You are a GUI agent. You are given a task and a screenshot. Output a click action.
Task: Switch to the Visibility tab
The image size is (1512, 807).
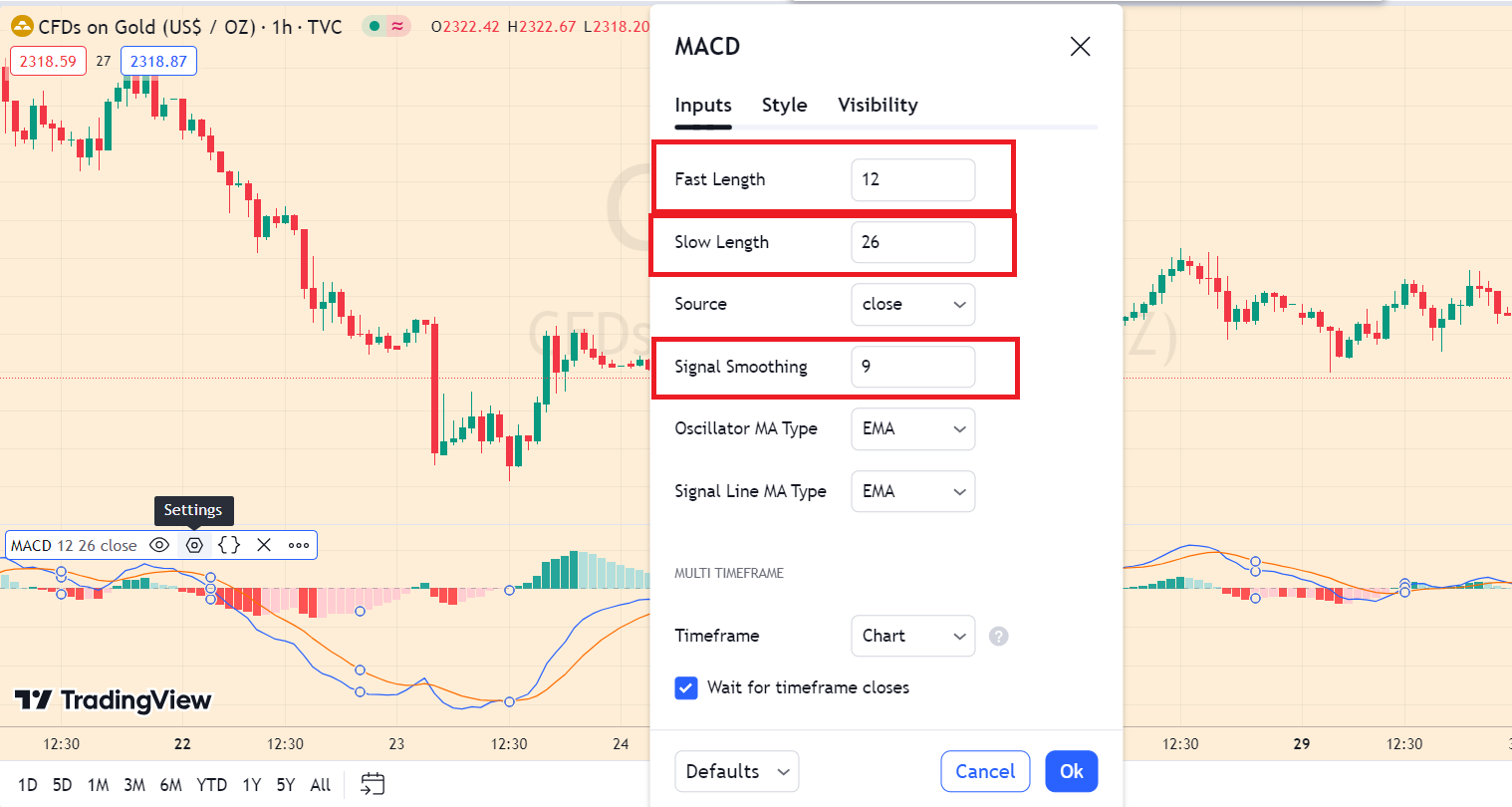878,105
